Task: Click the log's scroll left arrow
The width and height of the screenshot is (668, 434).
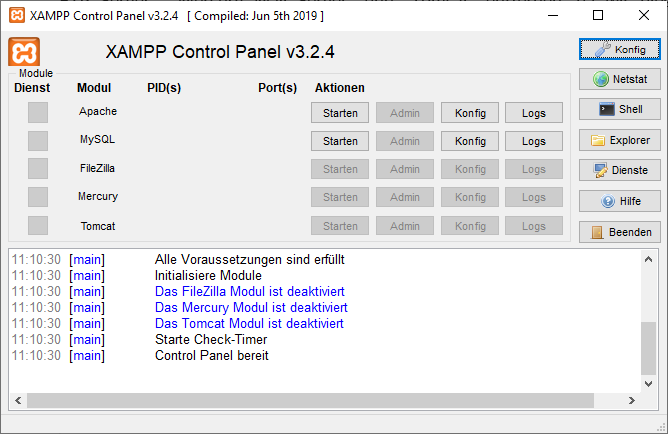Action: point(18,400)
